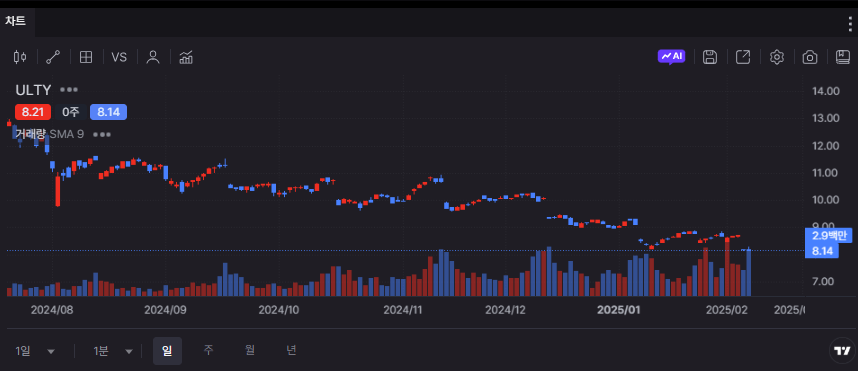Save the chart with floppy disk icon
The width and height of the screenshot is (858, 371).
[710, 57]
